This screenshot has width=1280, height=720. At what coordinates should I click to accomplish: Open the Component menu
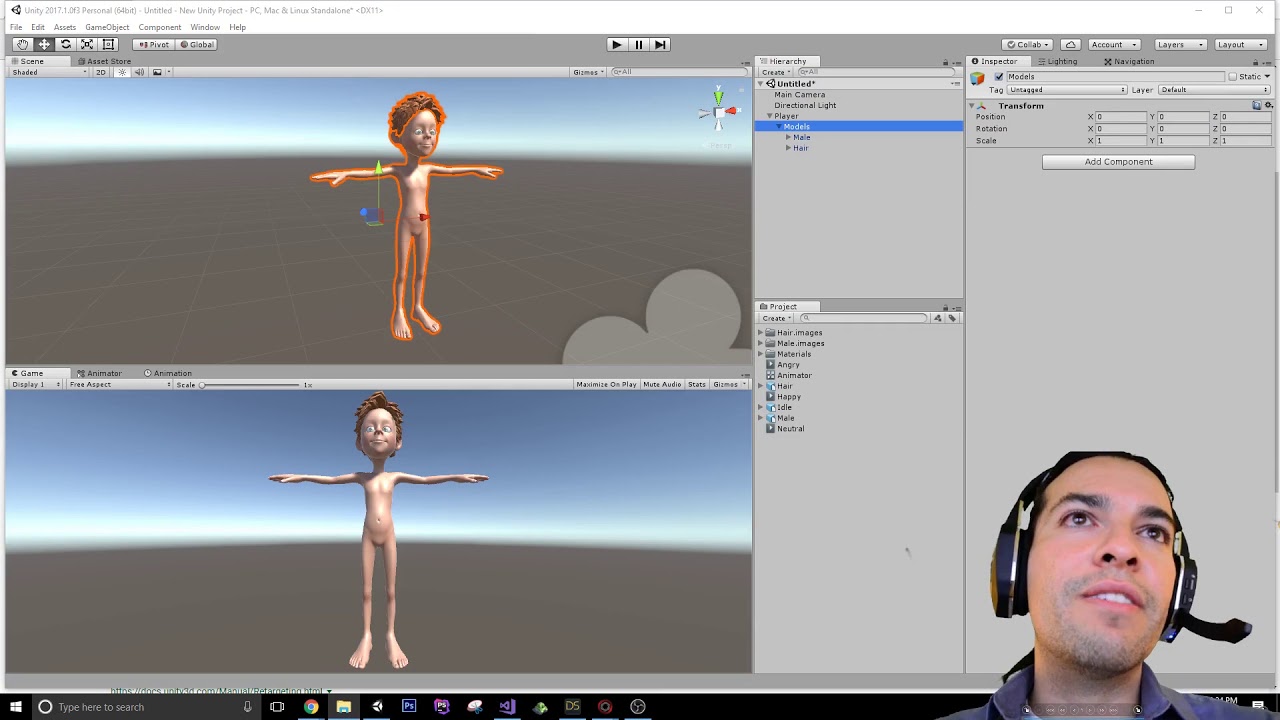point(160,27)
